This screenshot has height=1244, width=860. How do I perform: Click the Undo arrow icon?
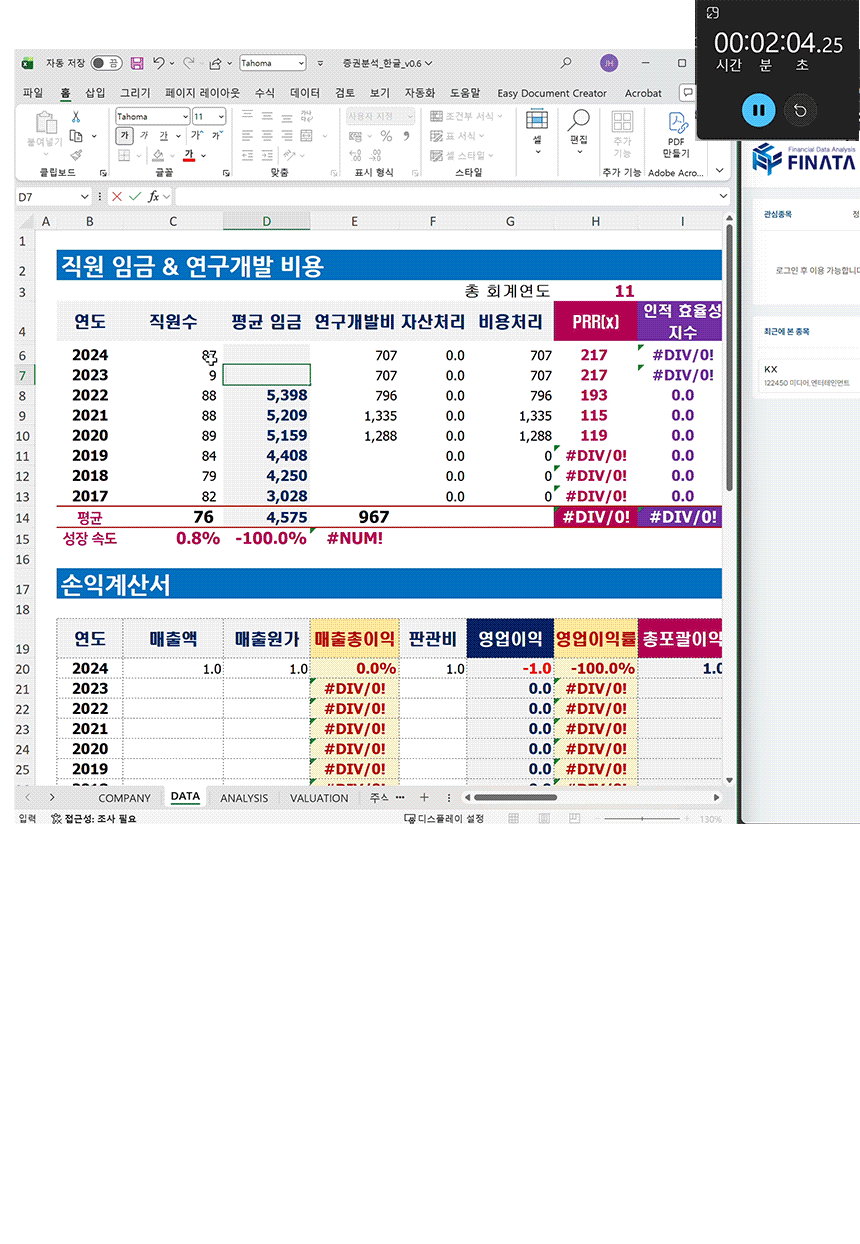point(159,63)
